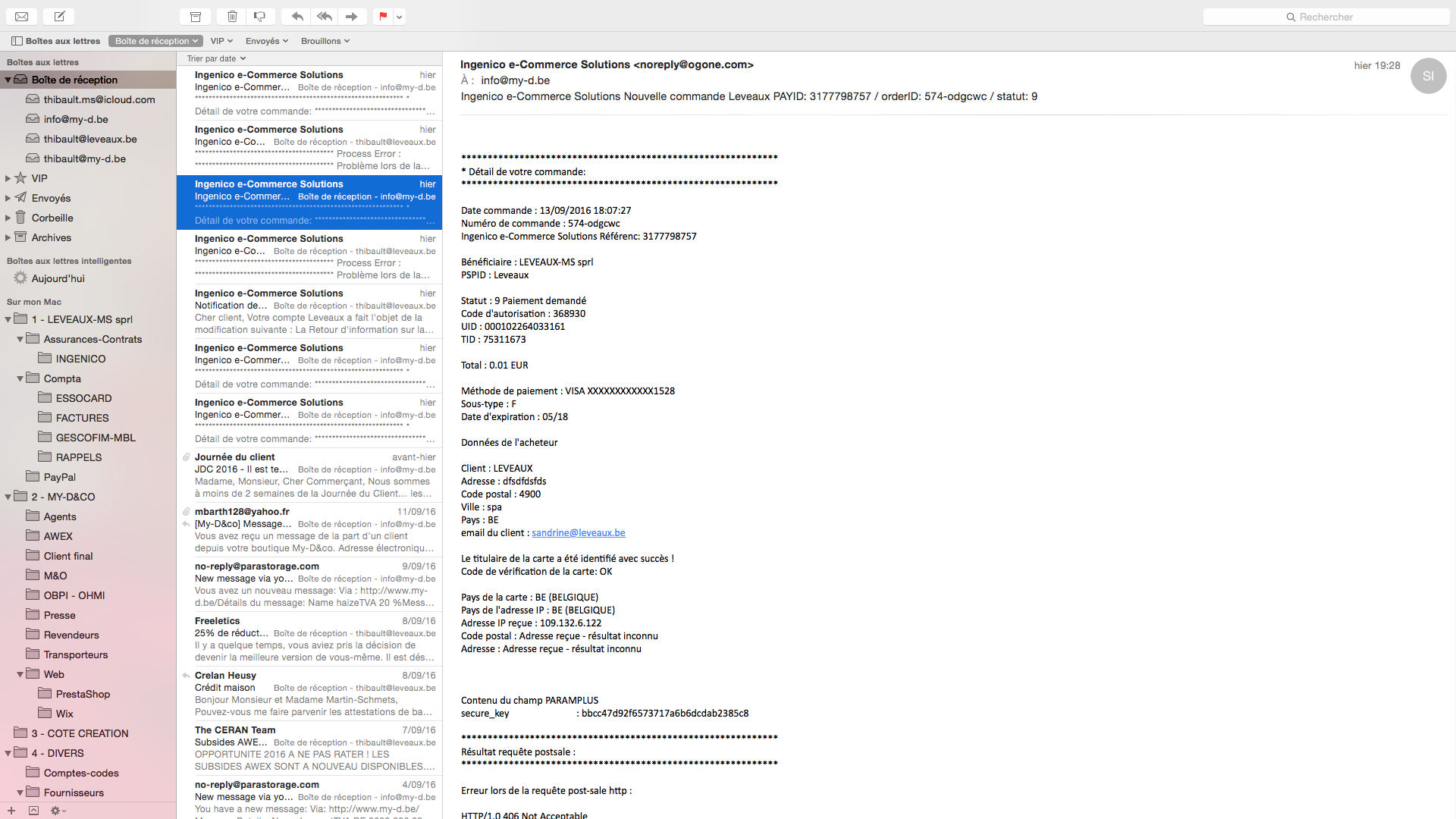Reply all to the selected message
1456x819 pixels.
point(325,16)
